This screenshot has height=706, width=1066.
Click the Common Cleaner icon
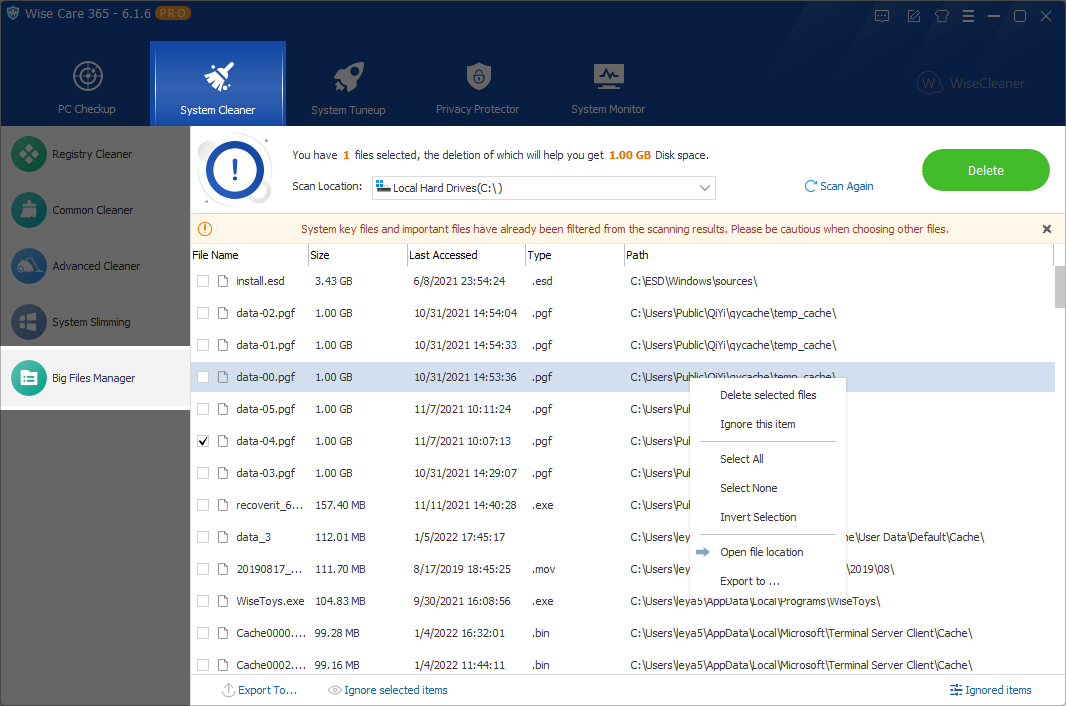tap(29, 210)
